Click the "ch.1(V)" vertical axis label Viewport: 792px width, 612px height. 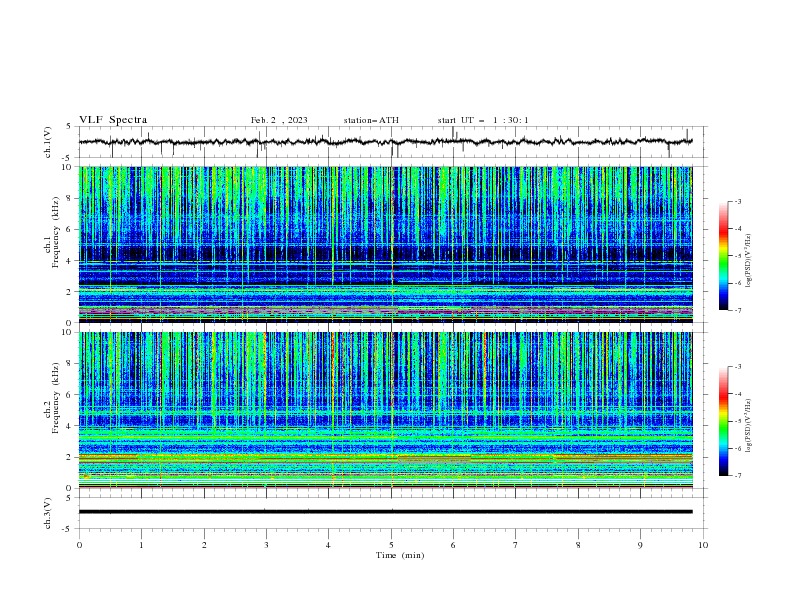(48, 142)
